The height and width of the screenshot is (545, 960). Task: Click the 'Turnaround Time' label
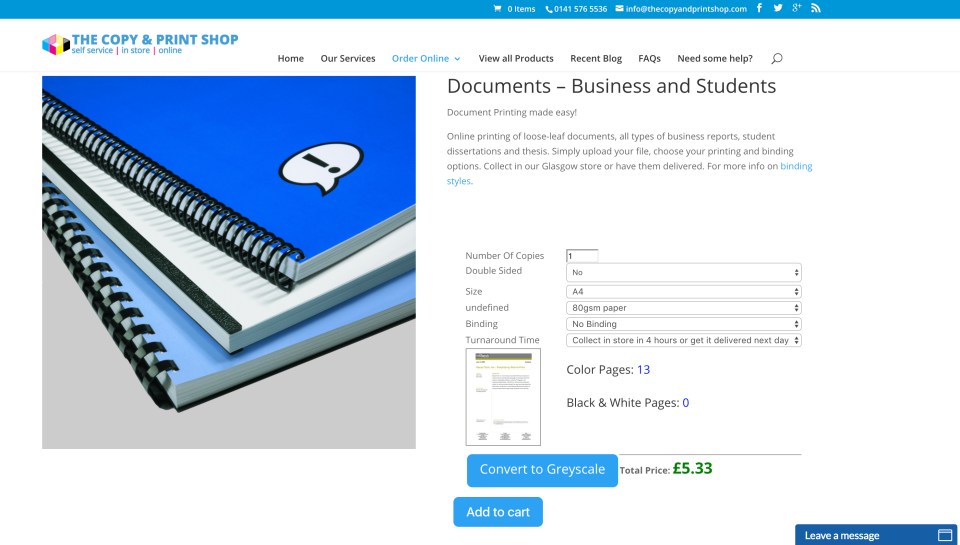click(x=502, y=340)
